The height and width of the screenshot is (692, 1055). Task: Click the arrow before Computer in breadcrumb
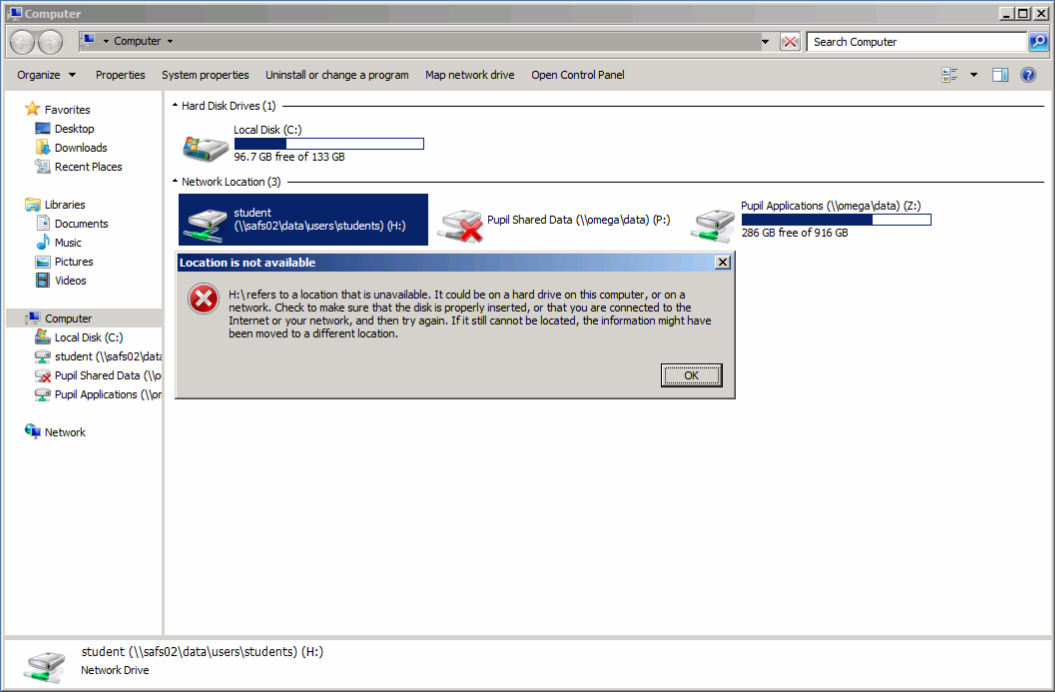coord(106,41)
